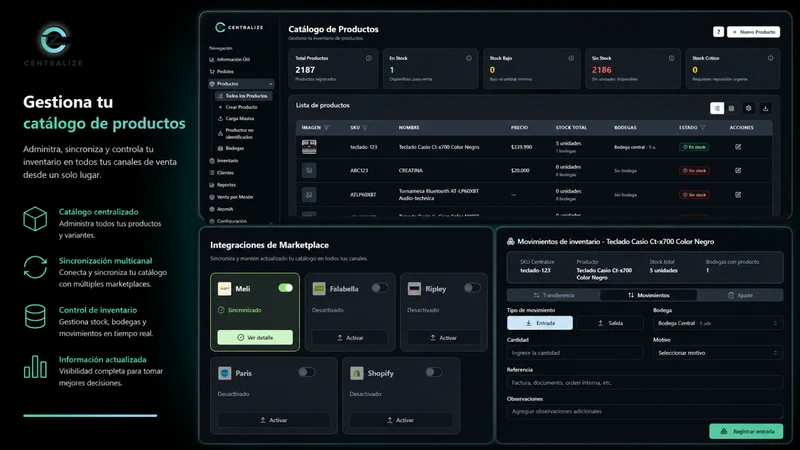
Task: Select Salida movement type
Action: 610,323
